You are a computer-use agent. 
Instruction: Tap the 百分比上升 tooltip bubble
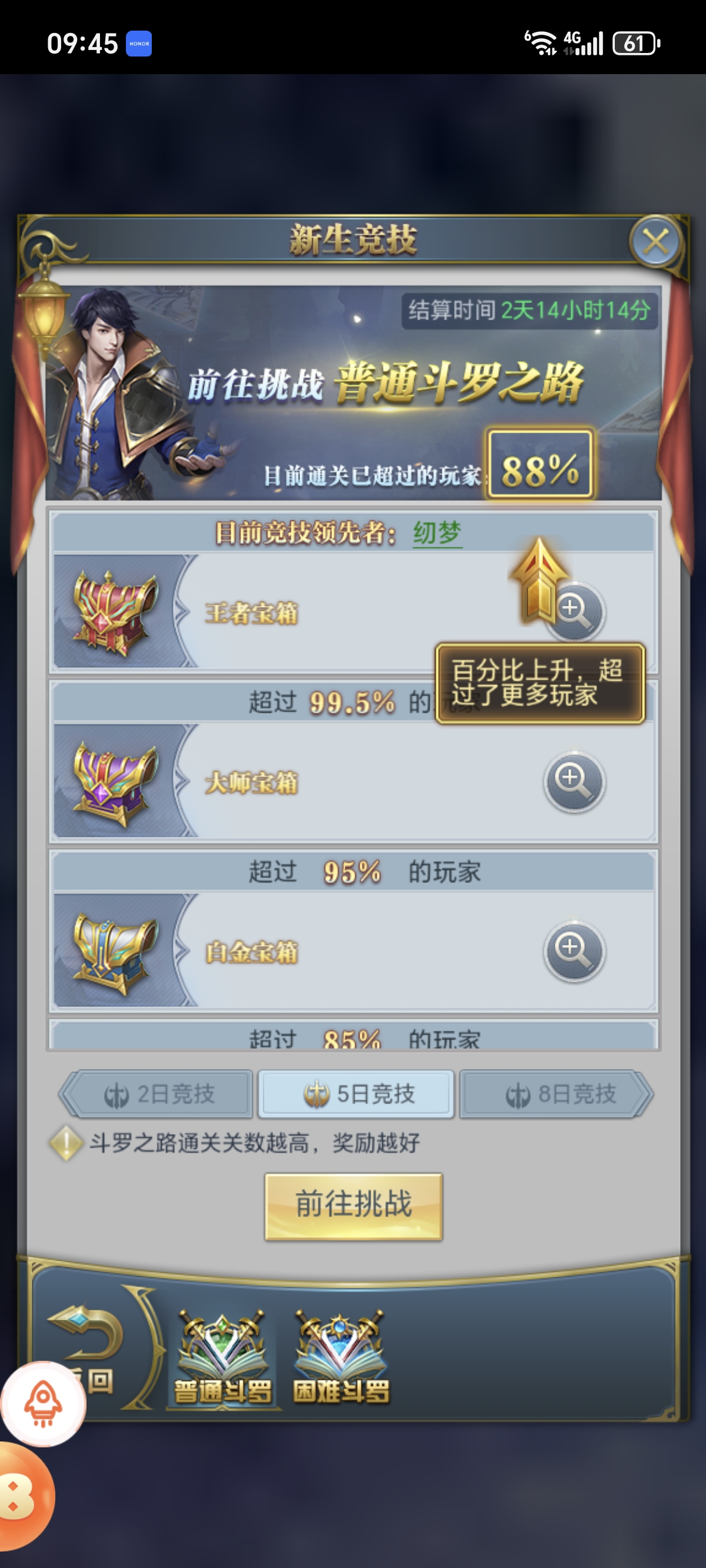click(540, 683)
